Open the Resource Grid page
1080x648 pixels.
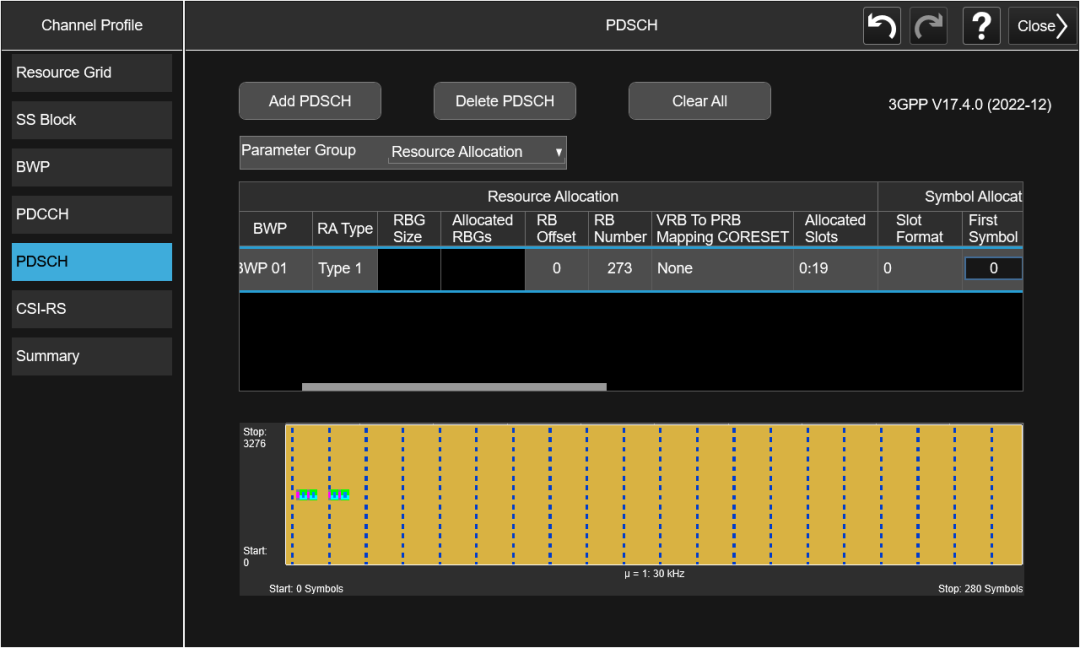(92, 73)
